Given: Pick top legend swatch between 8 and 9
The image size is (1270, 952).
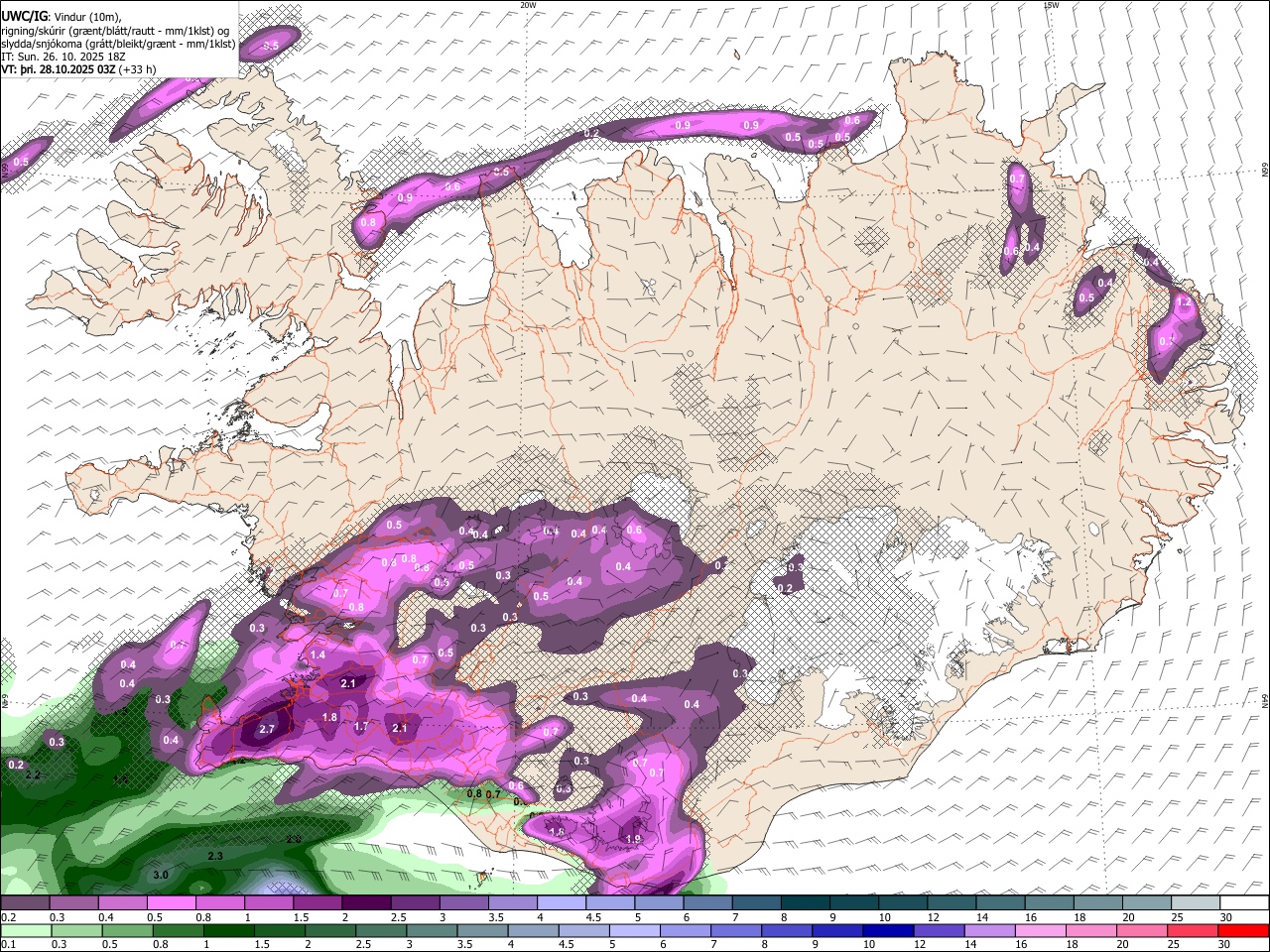Looking at the screenshot, I should (805, 902).
